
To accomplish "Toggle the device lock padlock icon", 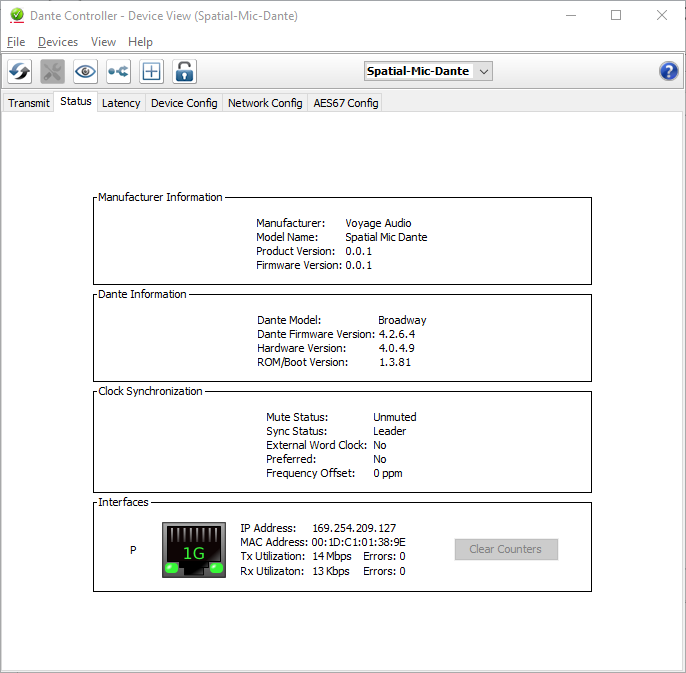I will click(x=185, y=71).
